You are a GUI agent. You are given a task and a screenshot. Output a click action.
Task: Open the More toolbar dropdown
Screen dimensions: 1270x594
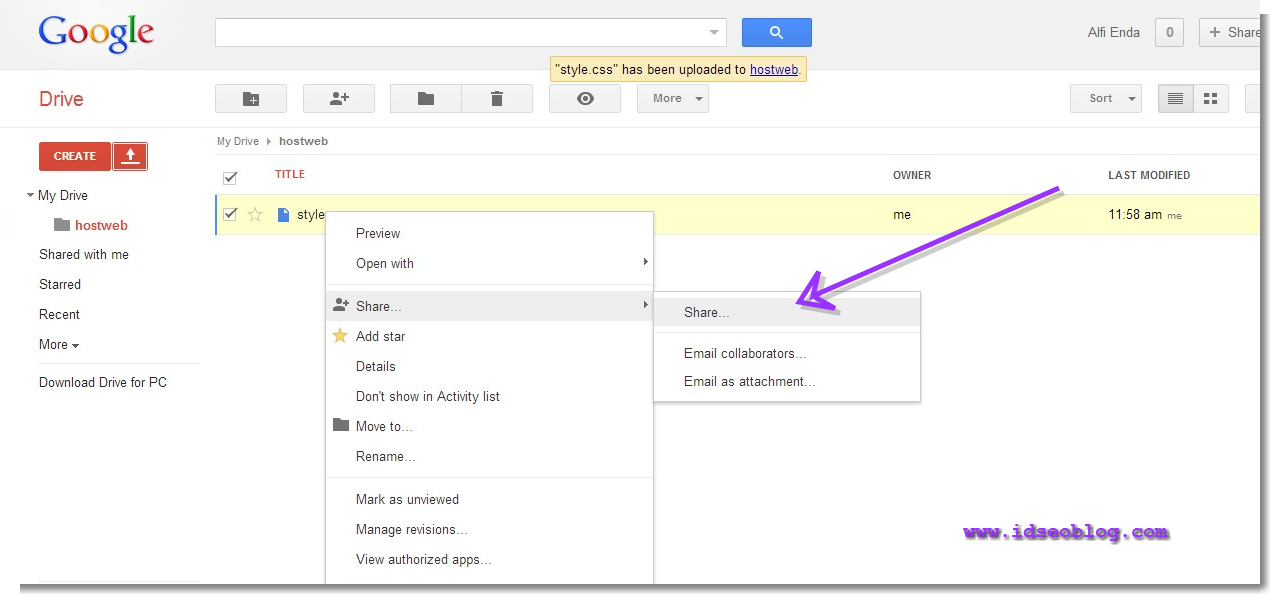pos(673,98)
